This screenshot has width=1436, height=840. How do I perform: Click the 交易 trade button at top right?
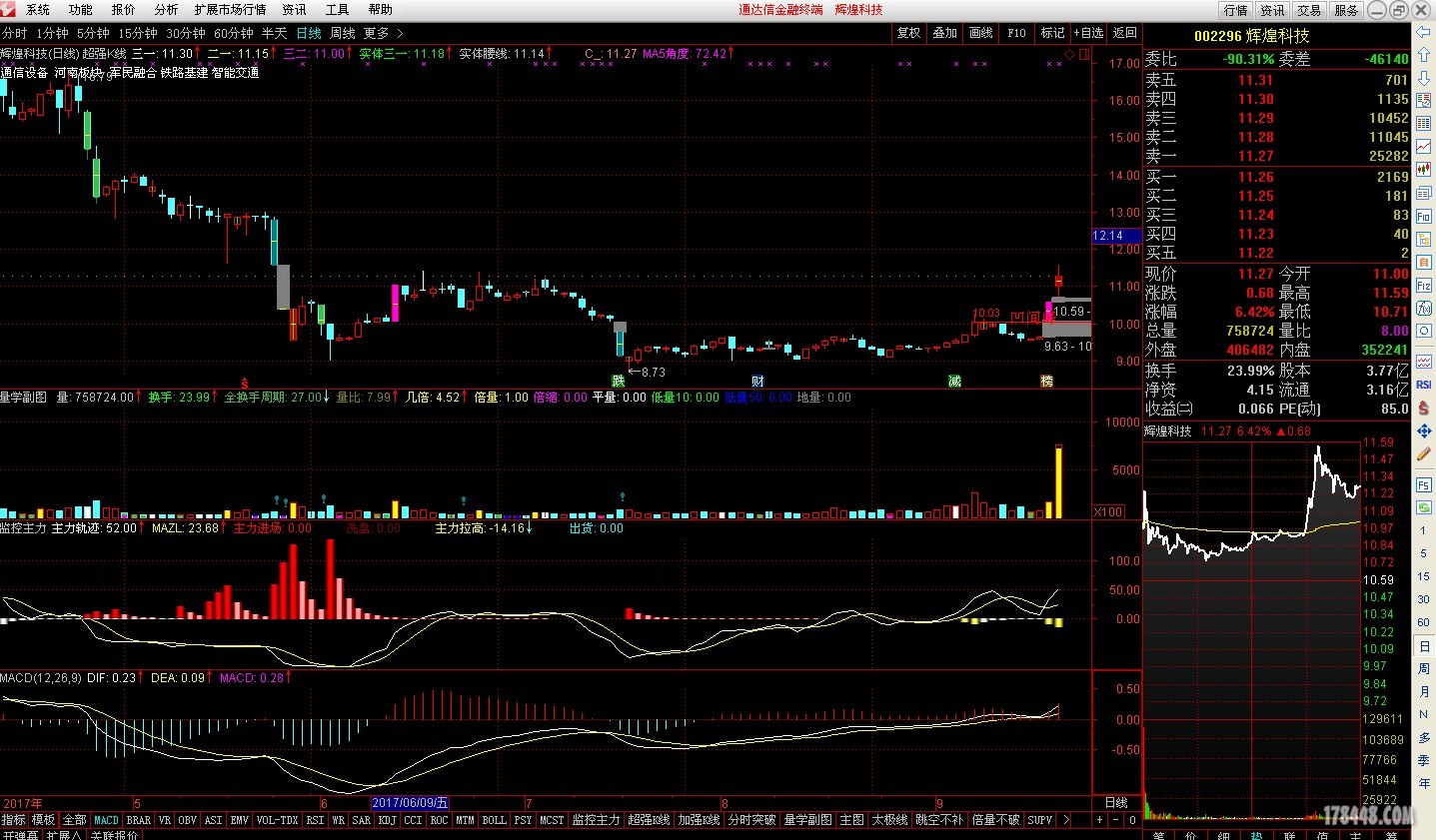click(1309, 10)
